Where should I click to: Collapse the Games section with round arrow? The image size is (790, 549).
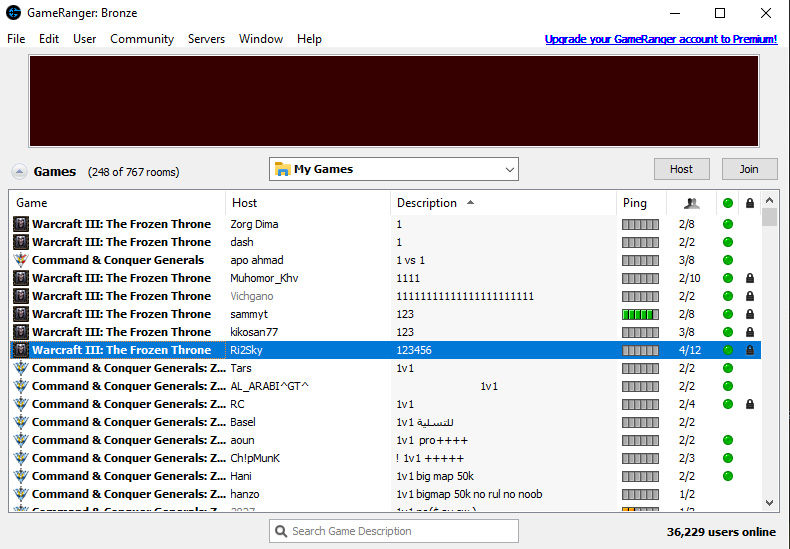click(x=19, y=172)
